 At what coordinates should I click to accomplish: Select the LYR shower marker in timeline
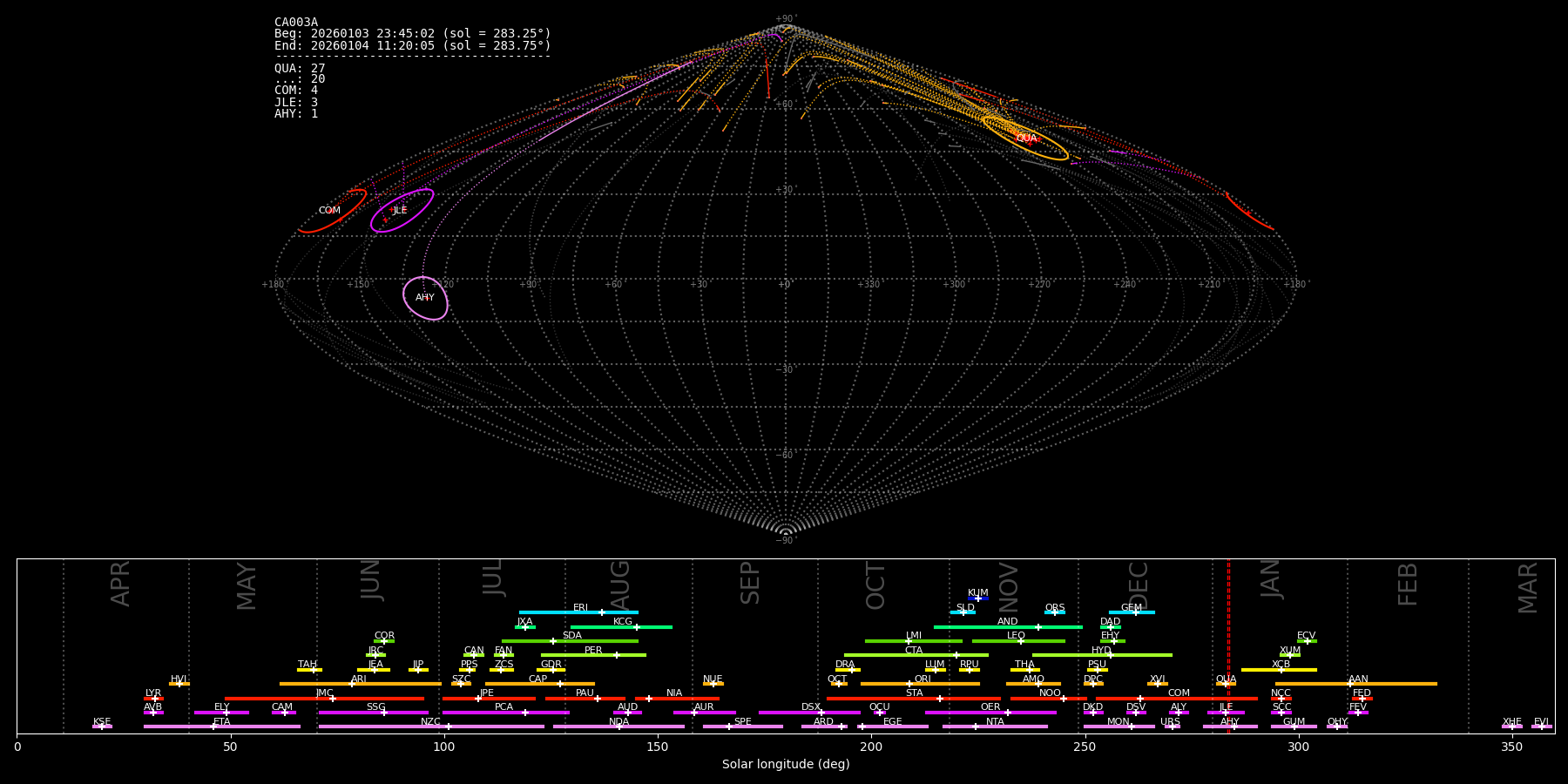coord(153,699)
